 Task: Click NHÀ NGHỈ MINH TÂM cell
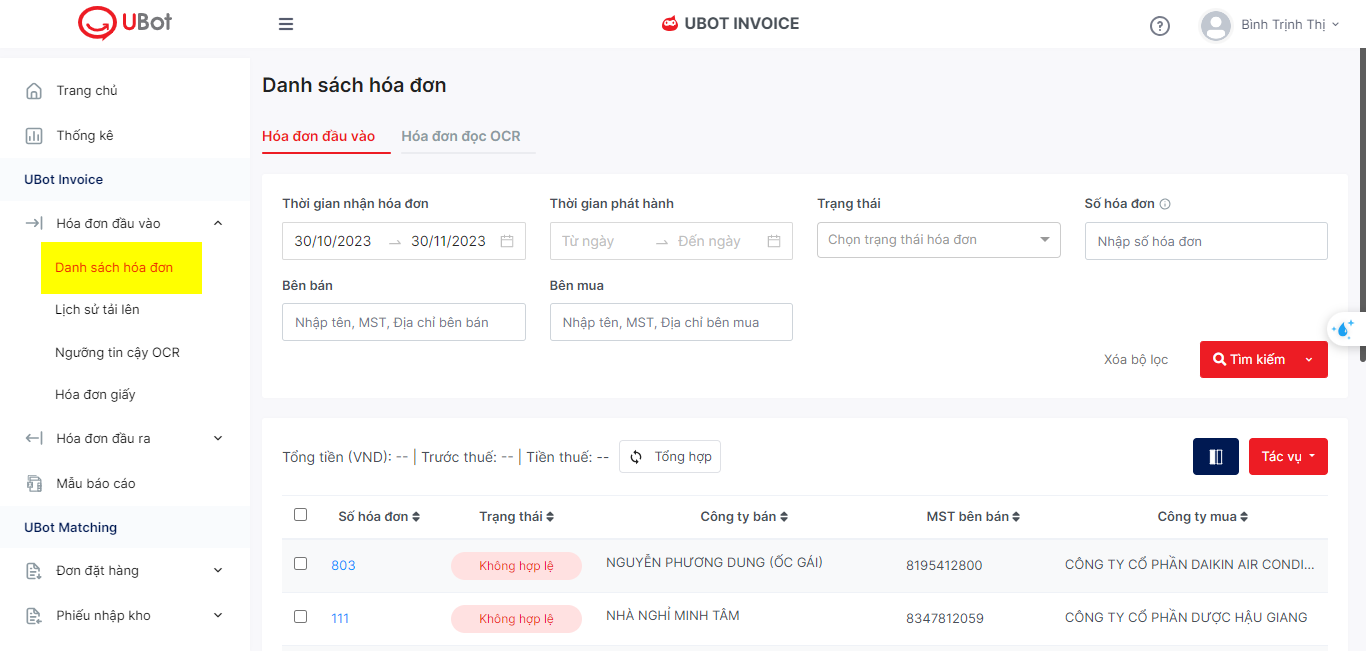click(673, 616)
